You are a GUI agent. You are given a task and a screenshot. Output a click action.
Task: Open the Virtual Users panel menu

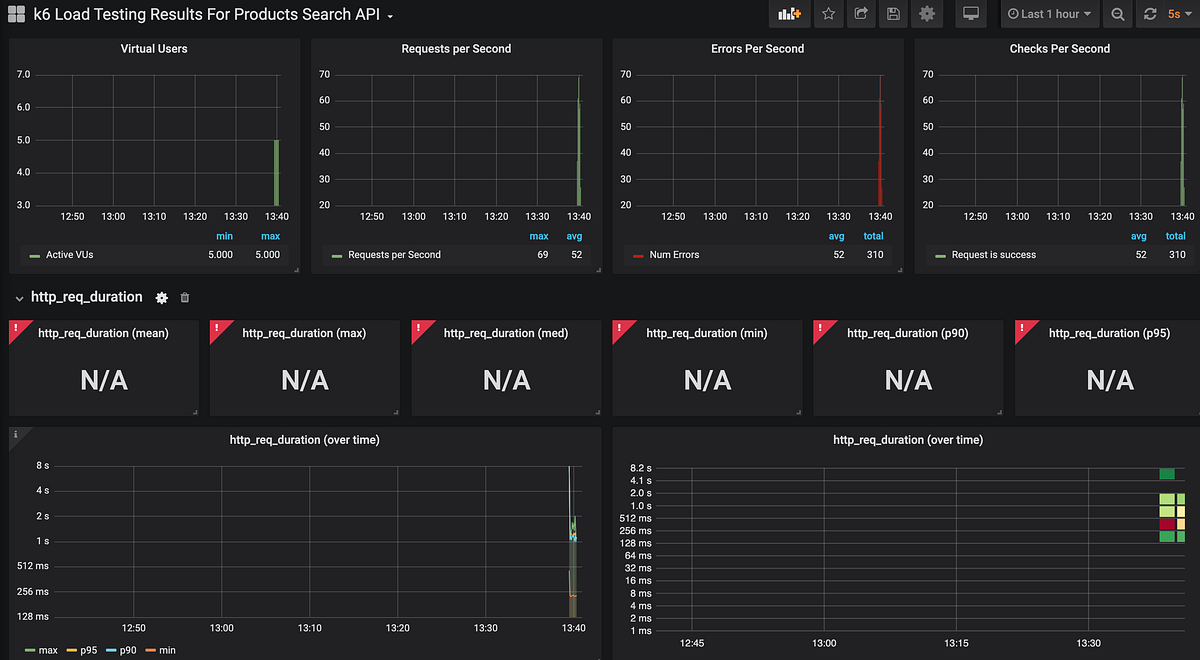(154, 48)
